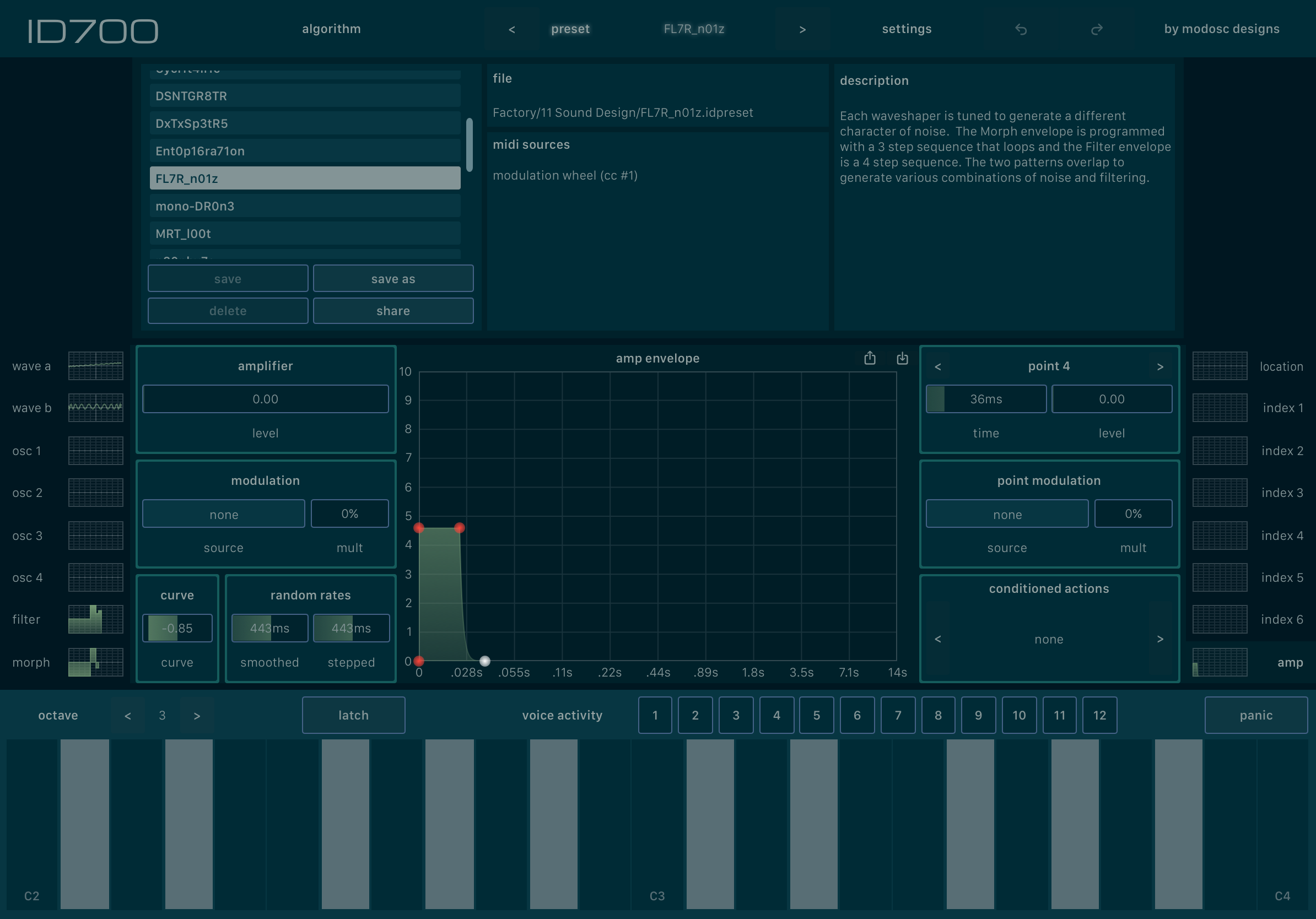The width and height of the screenshot is (1316, 919).
Task: Click the envelope import download icon
Action: tap(902, 358)
